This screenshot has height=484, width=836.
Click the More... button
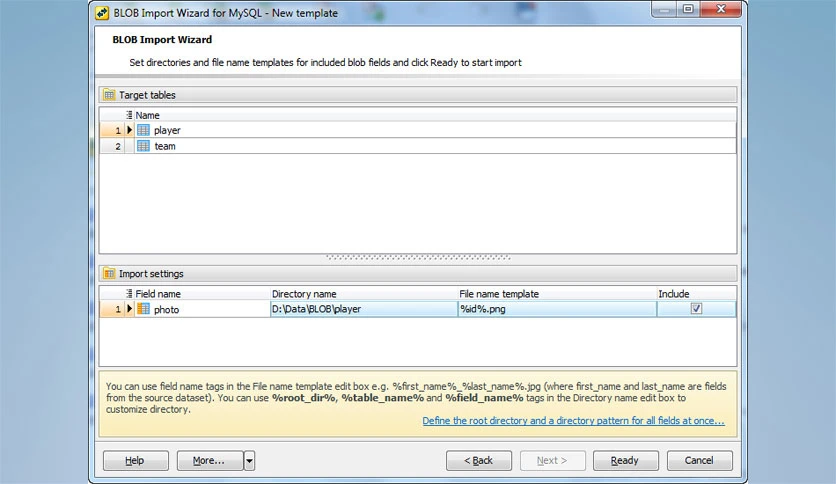click(210, 461)
